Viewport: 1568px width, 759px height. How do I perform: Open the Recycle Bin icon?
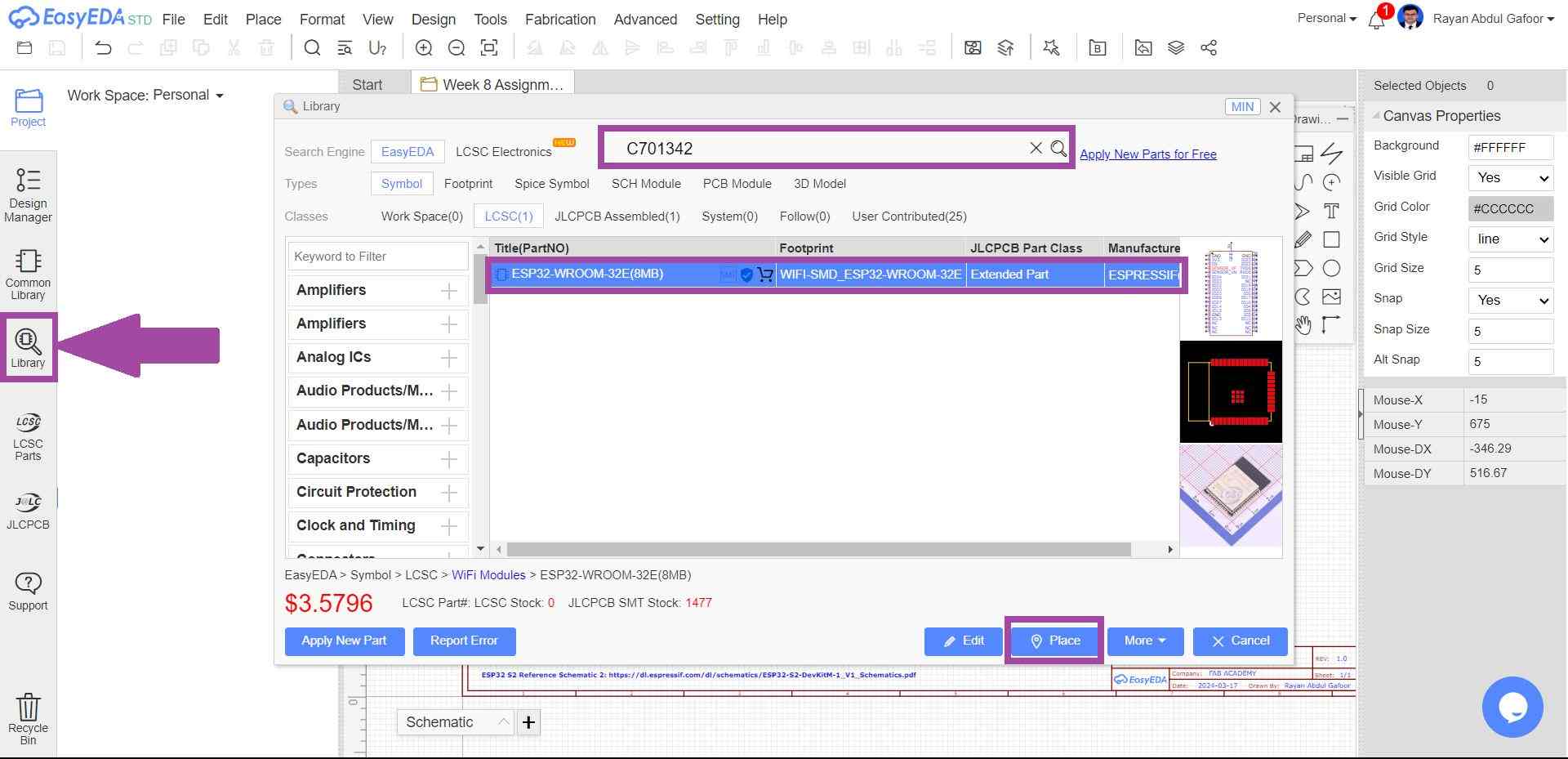pyautogui.click(x=28, y=718)
